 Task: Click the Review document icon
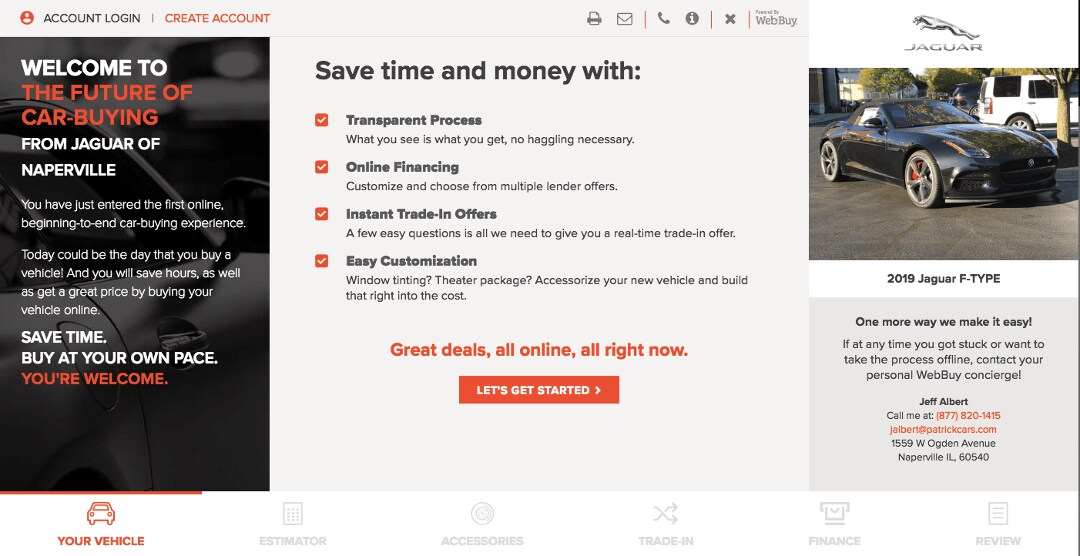pyautogui.click(x=998, y=513)
